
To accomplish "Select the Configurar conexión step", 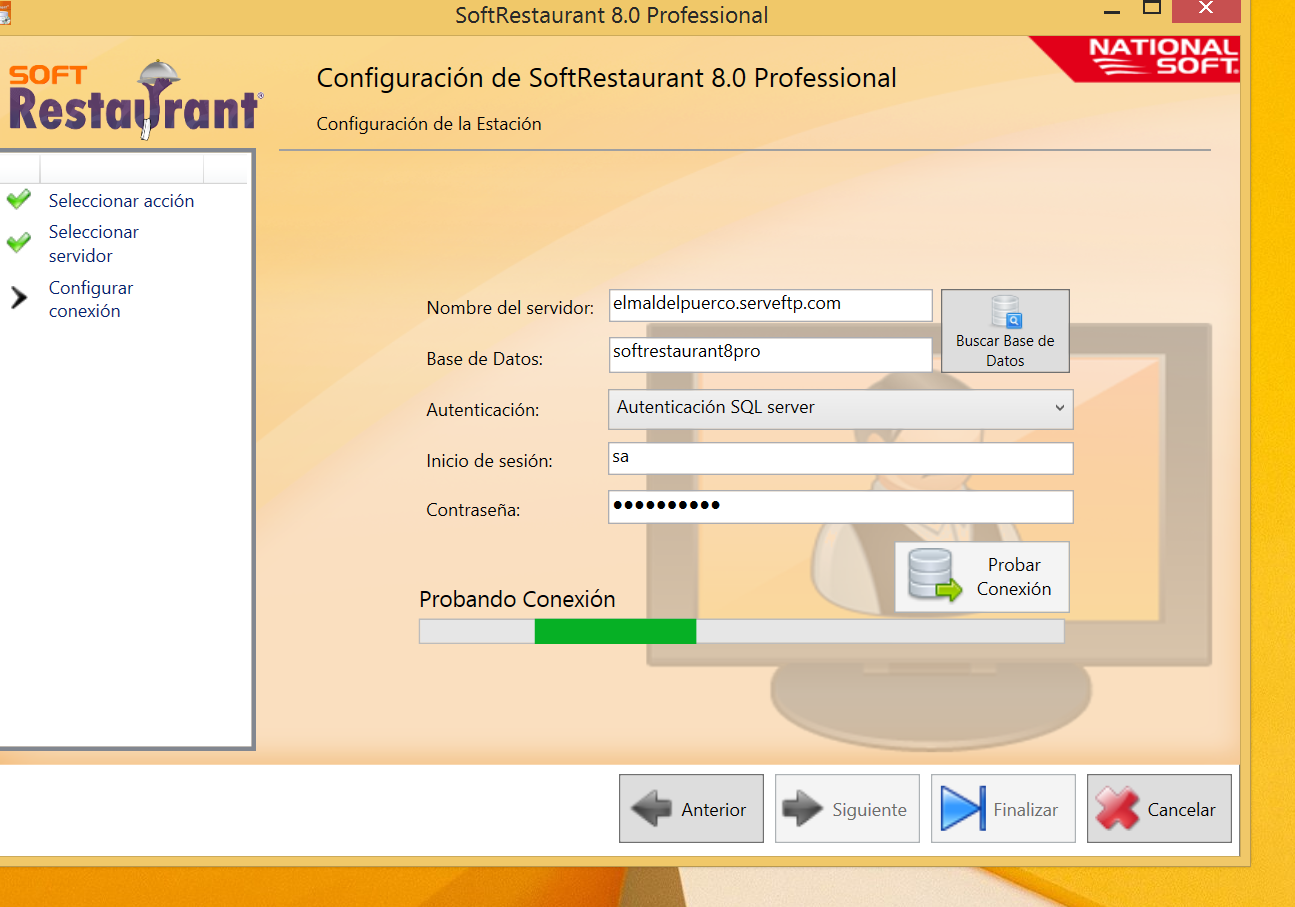I will (x=91, y=299).
